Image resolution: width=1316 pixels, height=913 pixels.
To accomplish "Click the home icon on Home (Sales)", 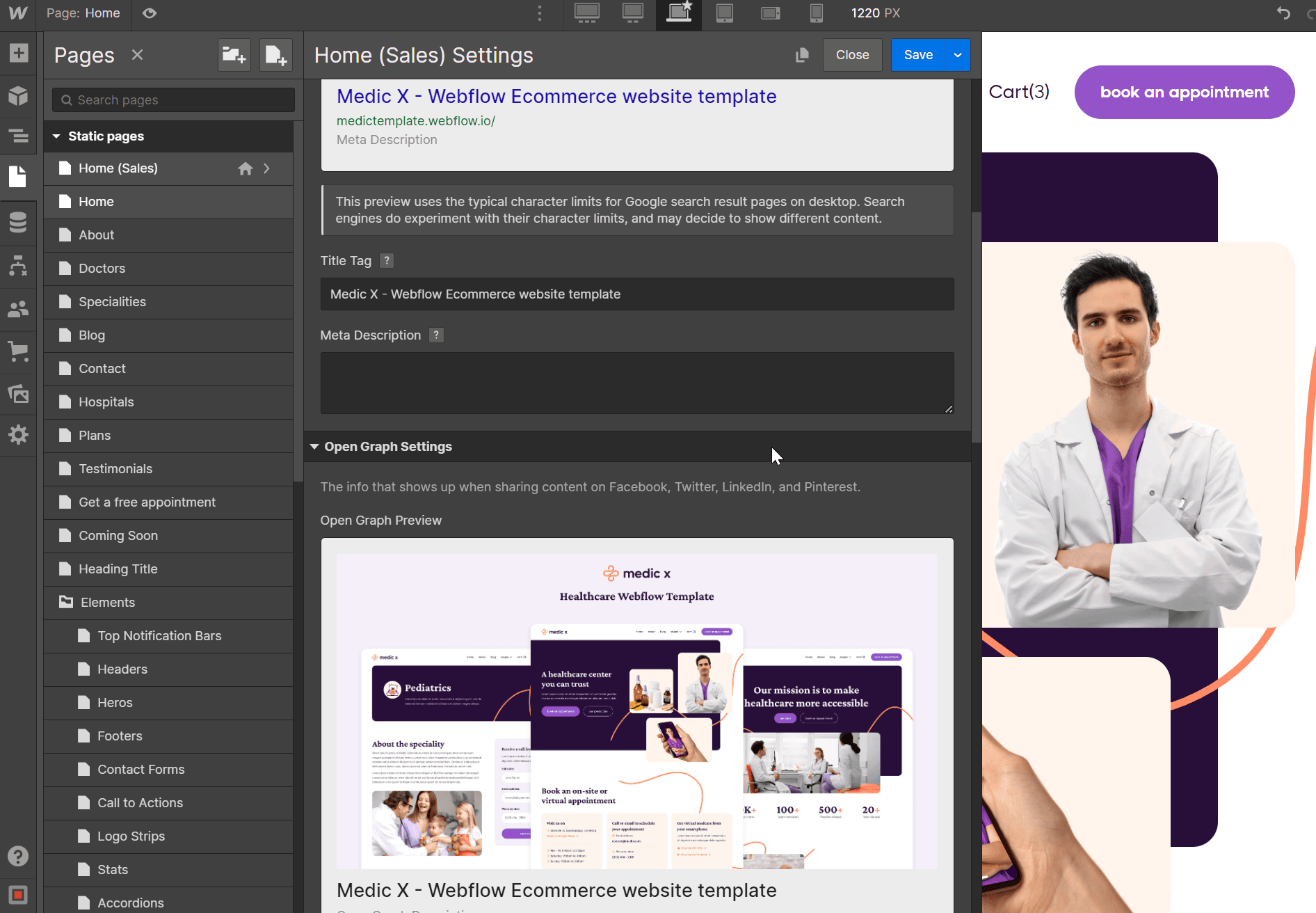I will (245, 168).
